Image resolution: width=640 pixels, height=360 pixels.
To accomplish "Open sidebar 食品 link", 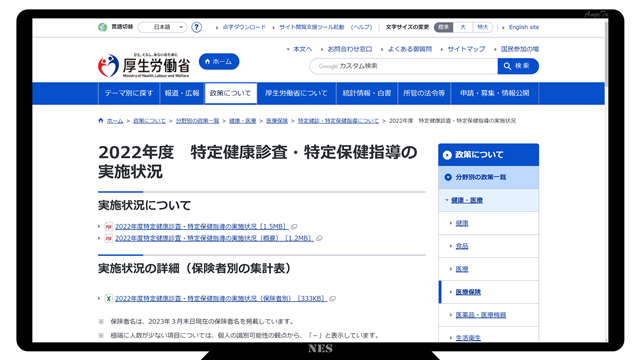I will (462, 246).
